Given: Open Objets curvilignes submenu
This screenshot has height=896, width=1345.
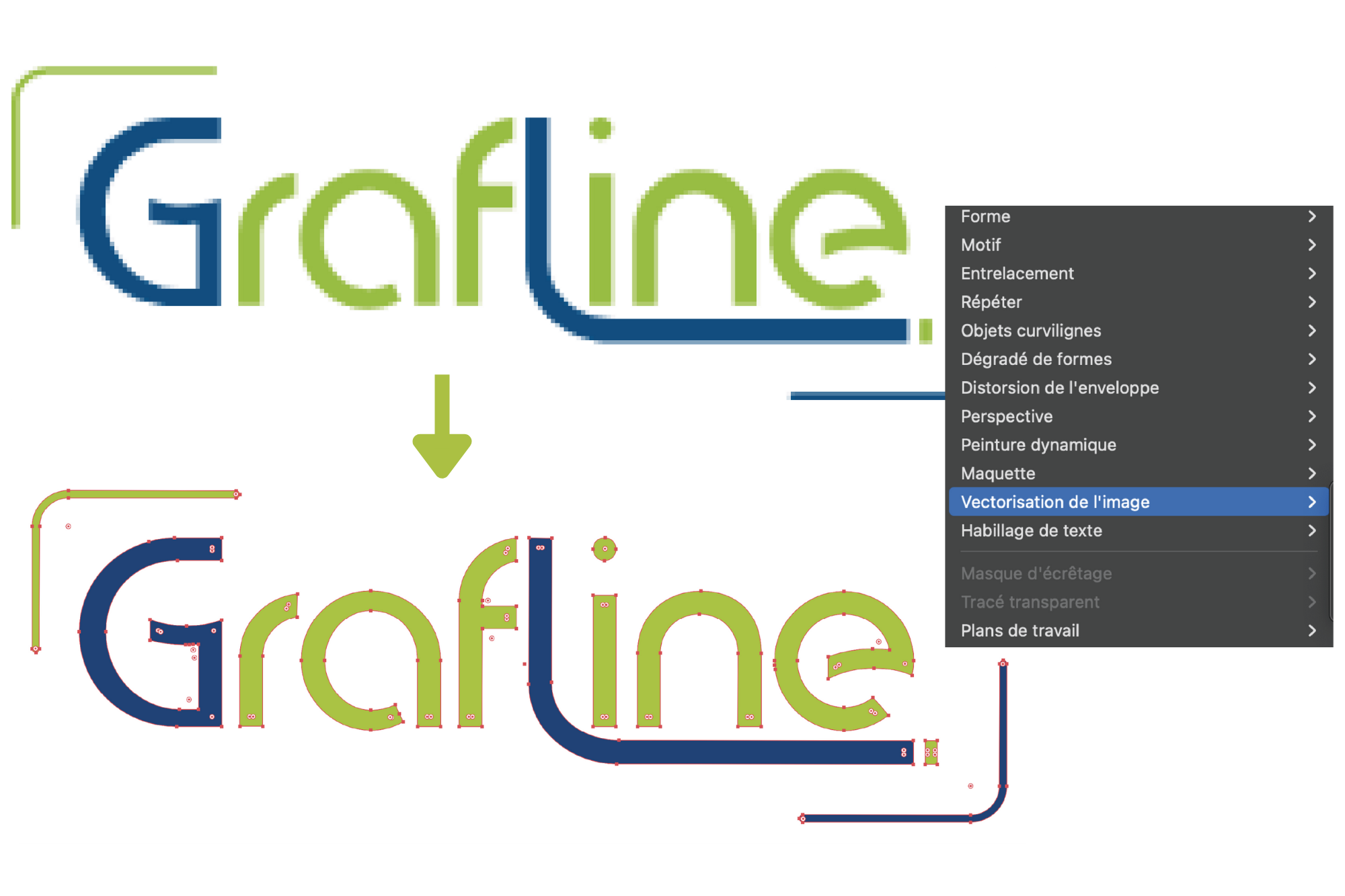Looking at the screenshot, I should [x=1030, y=331].
